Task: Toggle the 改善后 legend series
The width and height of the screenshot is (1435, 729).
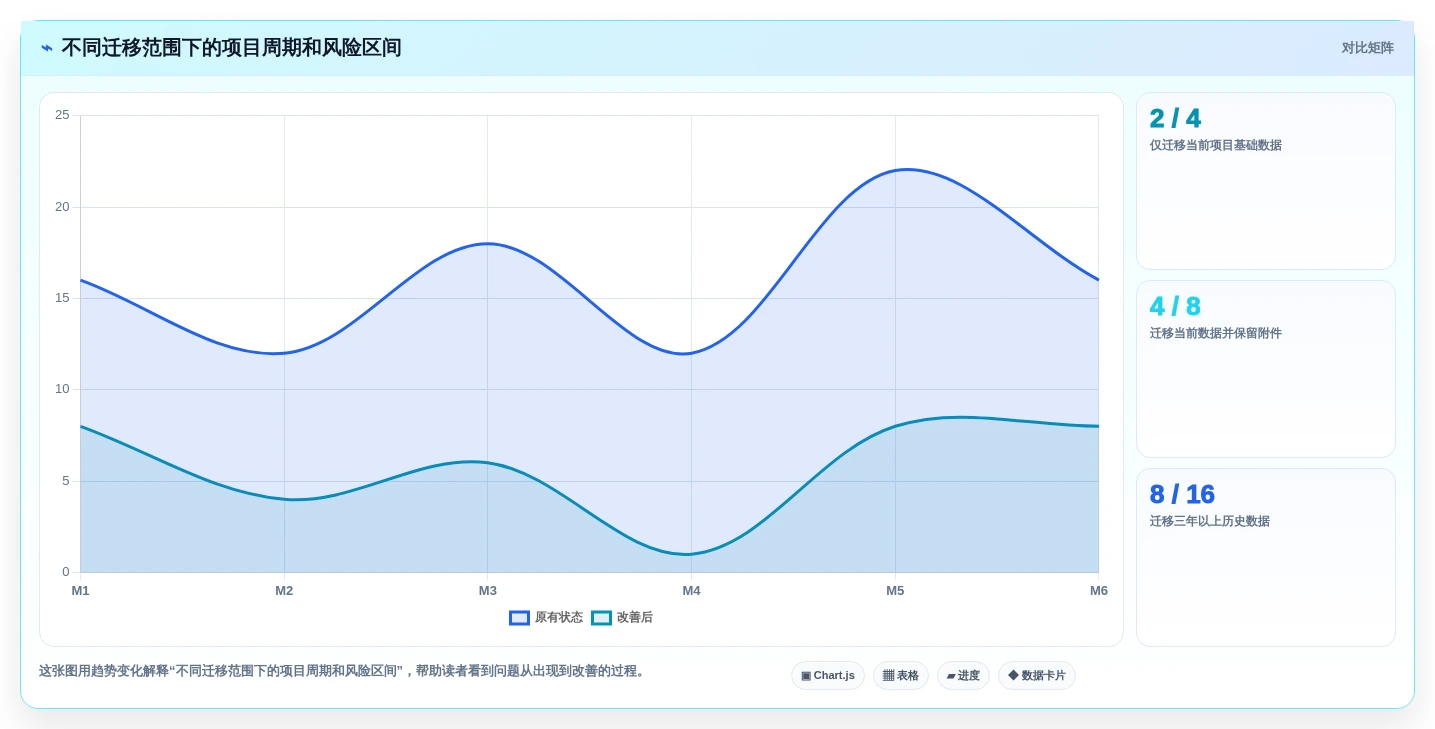Action: [x=622, y=618]
